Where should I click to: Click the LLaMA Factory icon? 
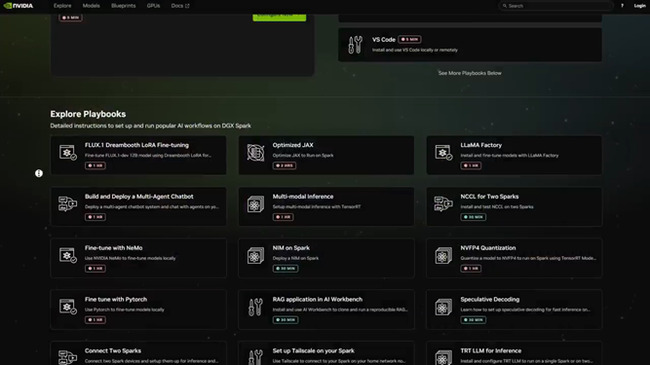pos(443,152)
